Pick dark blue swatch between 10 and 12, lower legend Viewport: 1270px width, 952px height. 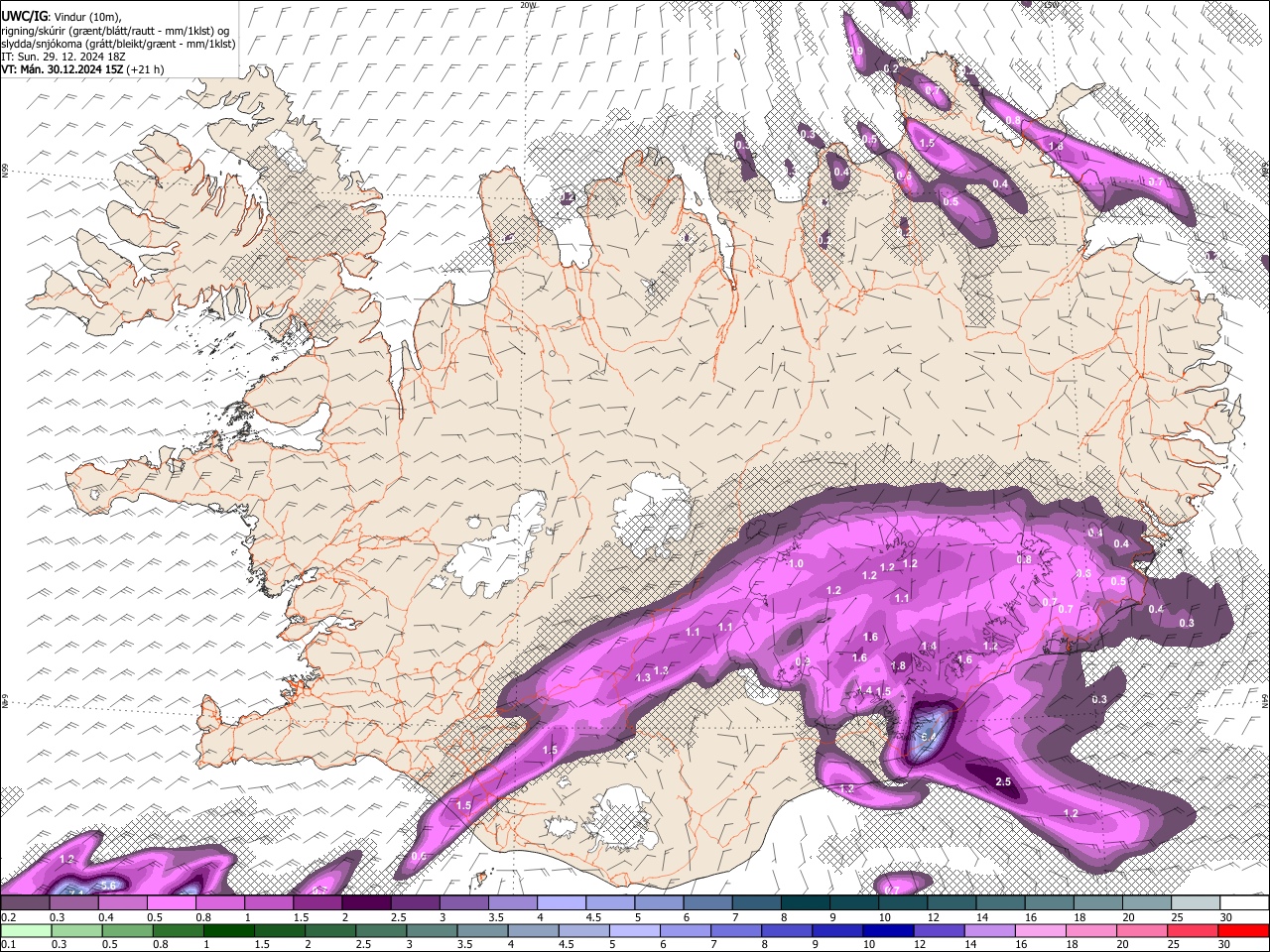point(887,930)
